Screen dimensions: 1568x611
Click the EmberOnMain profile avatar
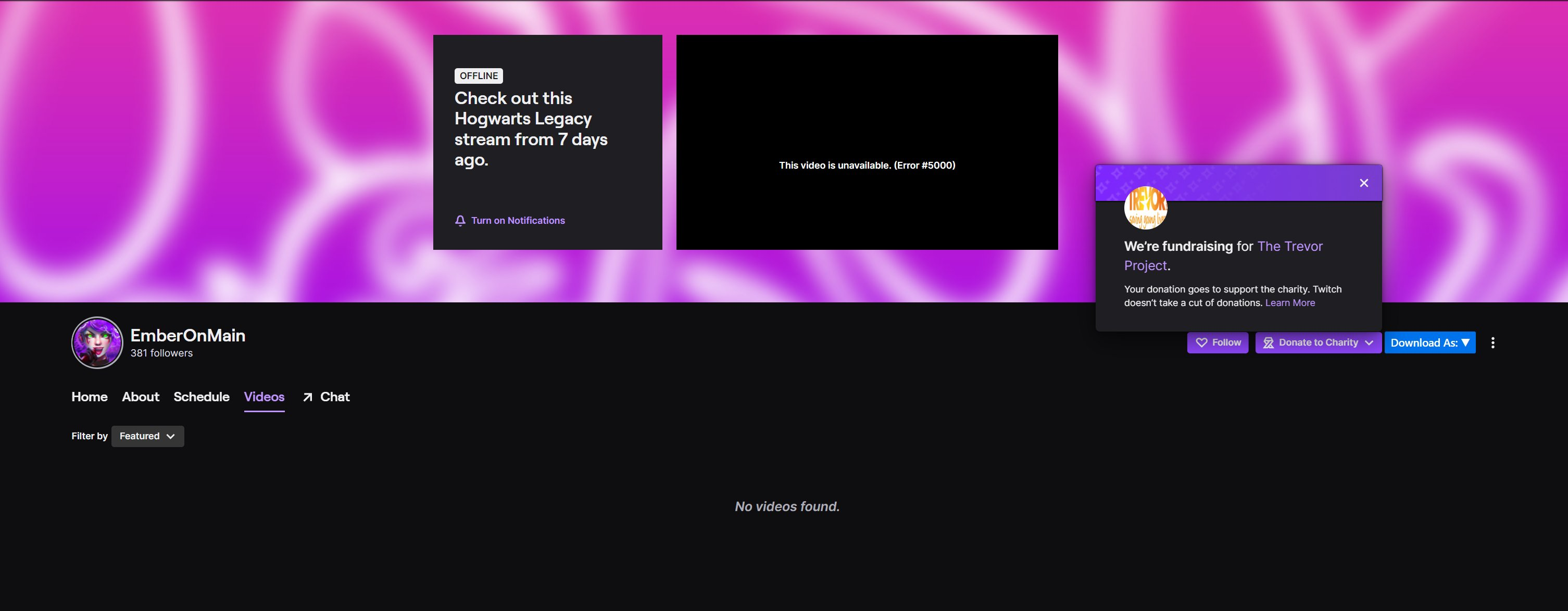[97, 342]
